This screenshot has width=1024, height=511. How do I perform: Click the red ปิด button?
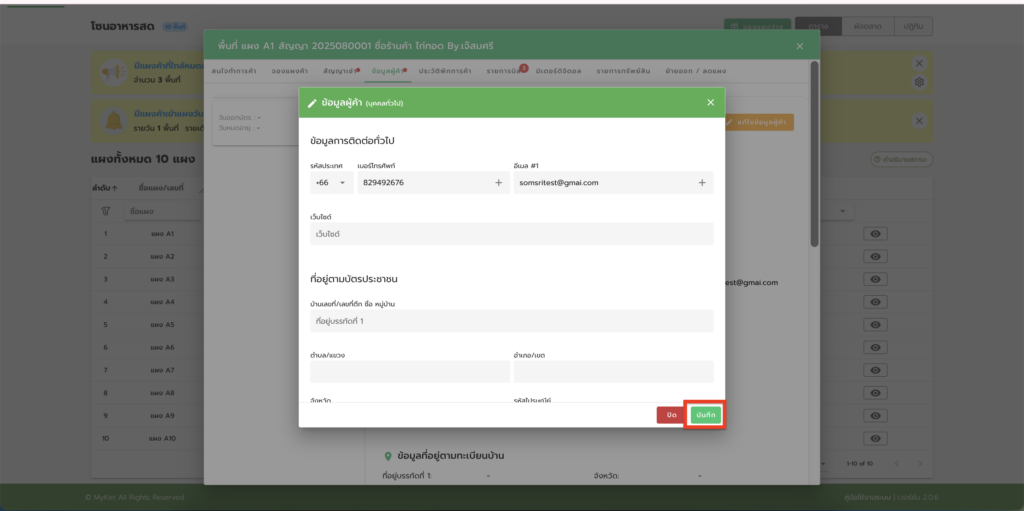[671, 416]
